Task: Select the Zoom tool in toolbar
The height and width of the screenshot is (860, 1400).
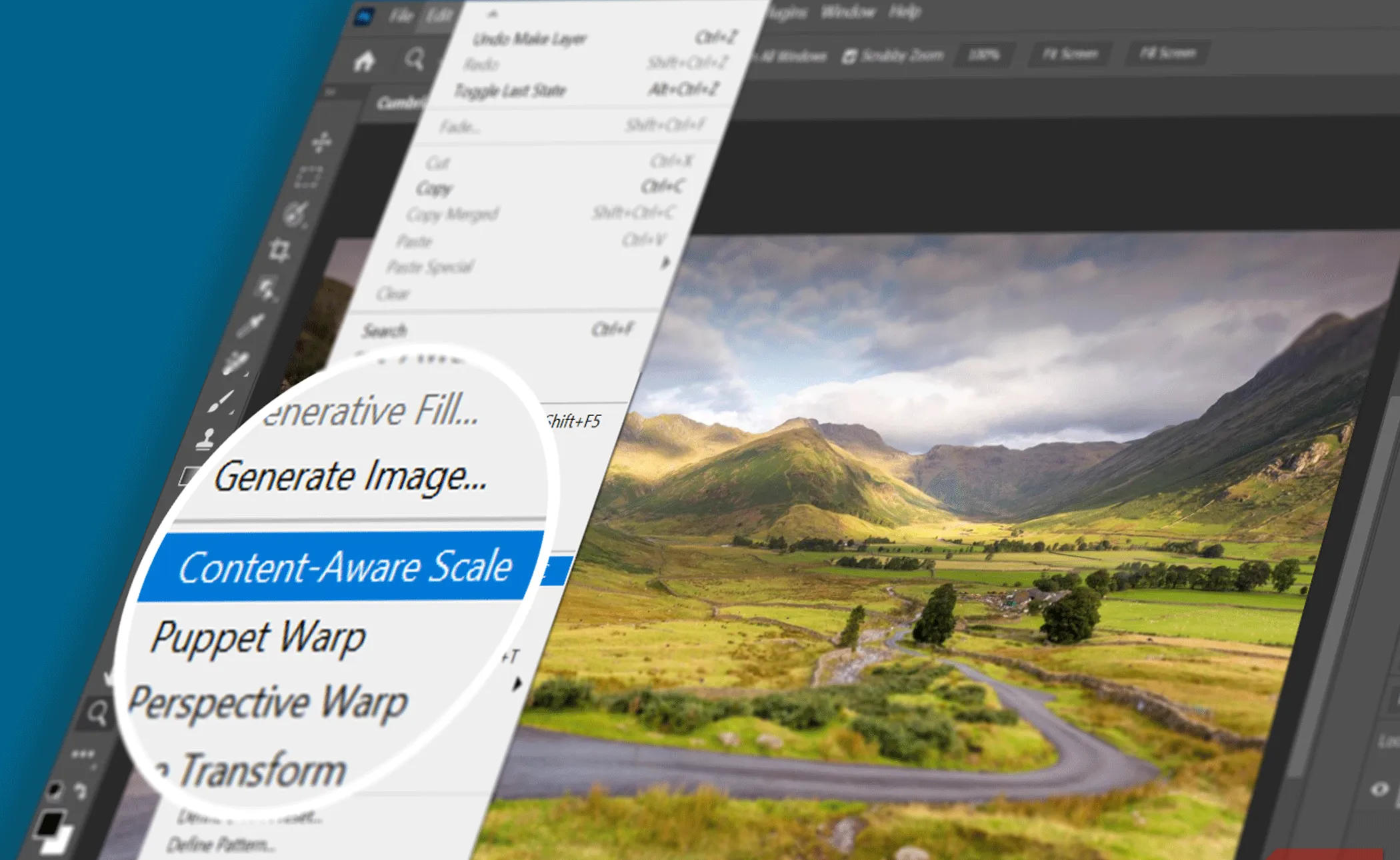Action: (97, 713)
